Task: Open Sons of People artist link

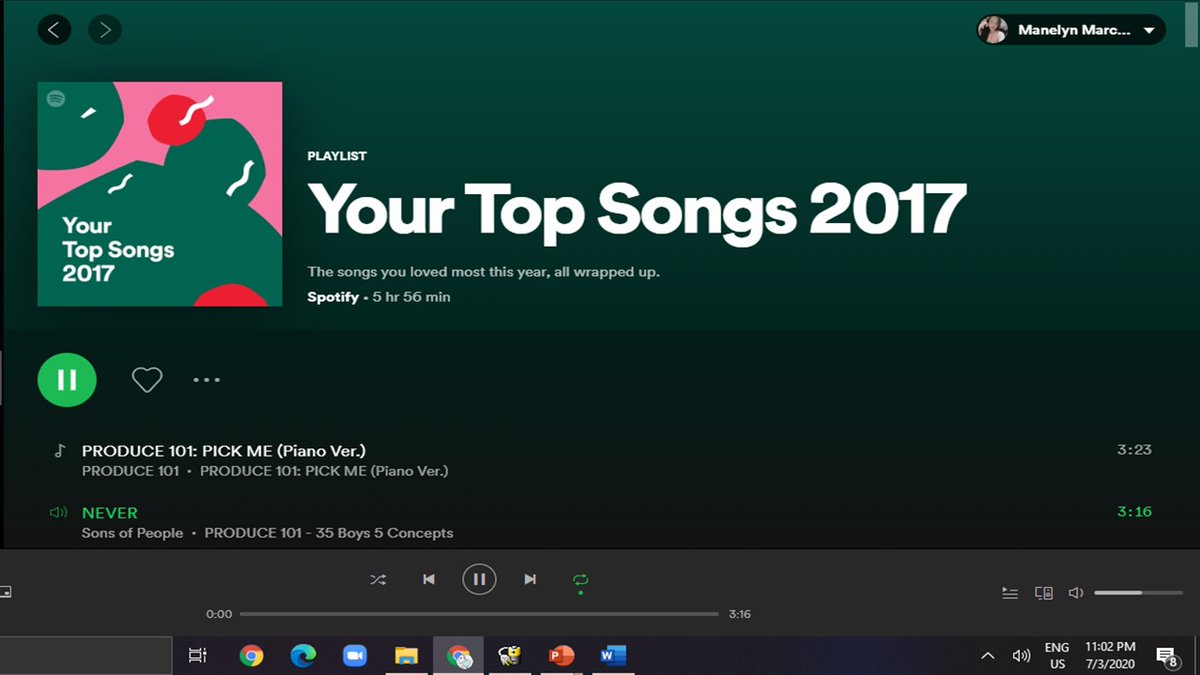Action: point(132,533)
